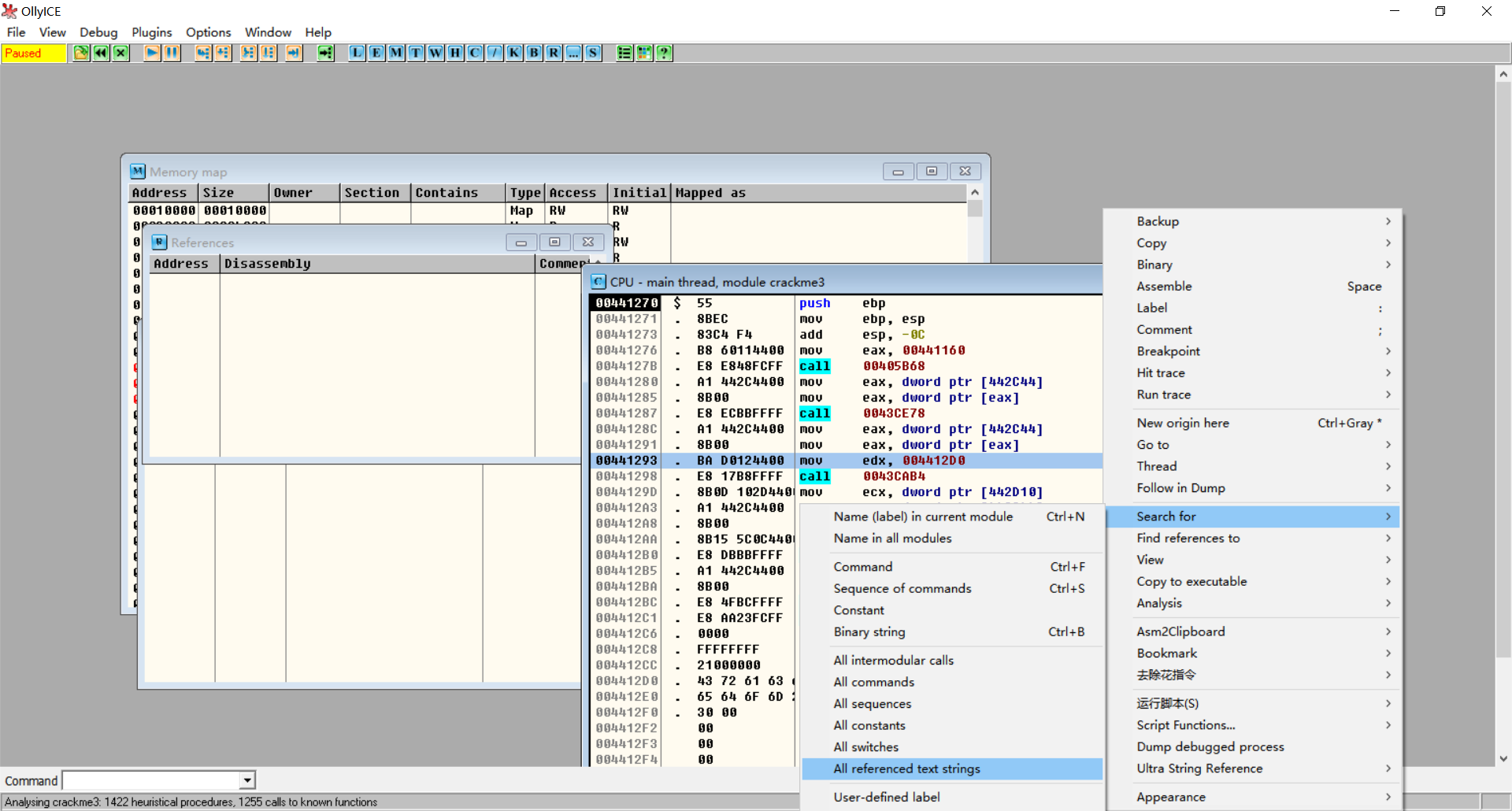The height and width of the screenshot is (811, 1512).
Task: Choose All intermodular calls from submenu
Action: (893, 660)
